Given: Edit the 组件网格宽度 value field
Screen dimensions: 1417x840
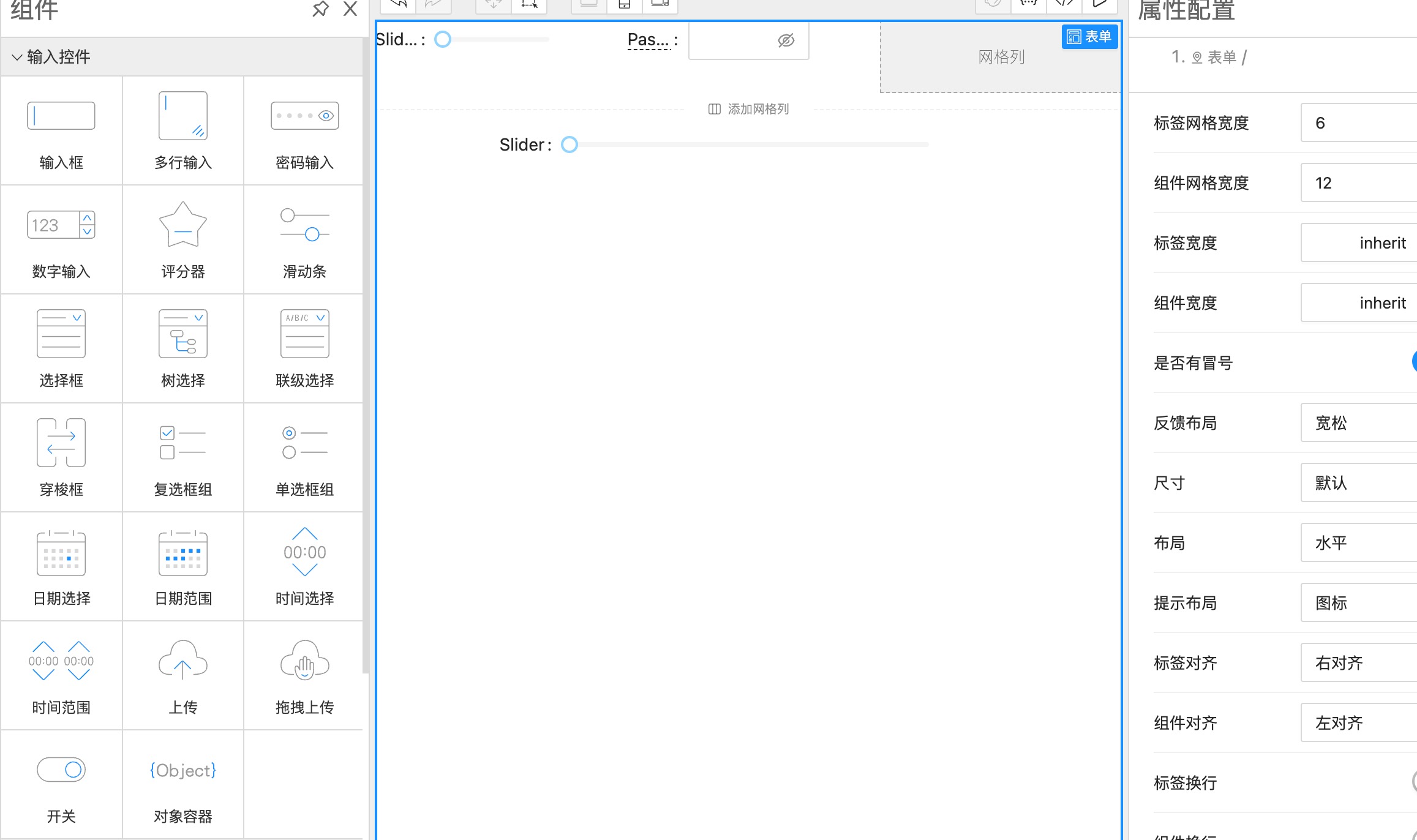Looking at the screenshot, I should tap(1359, 183).
